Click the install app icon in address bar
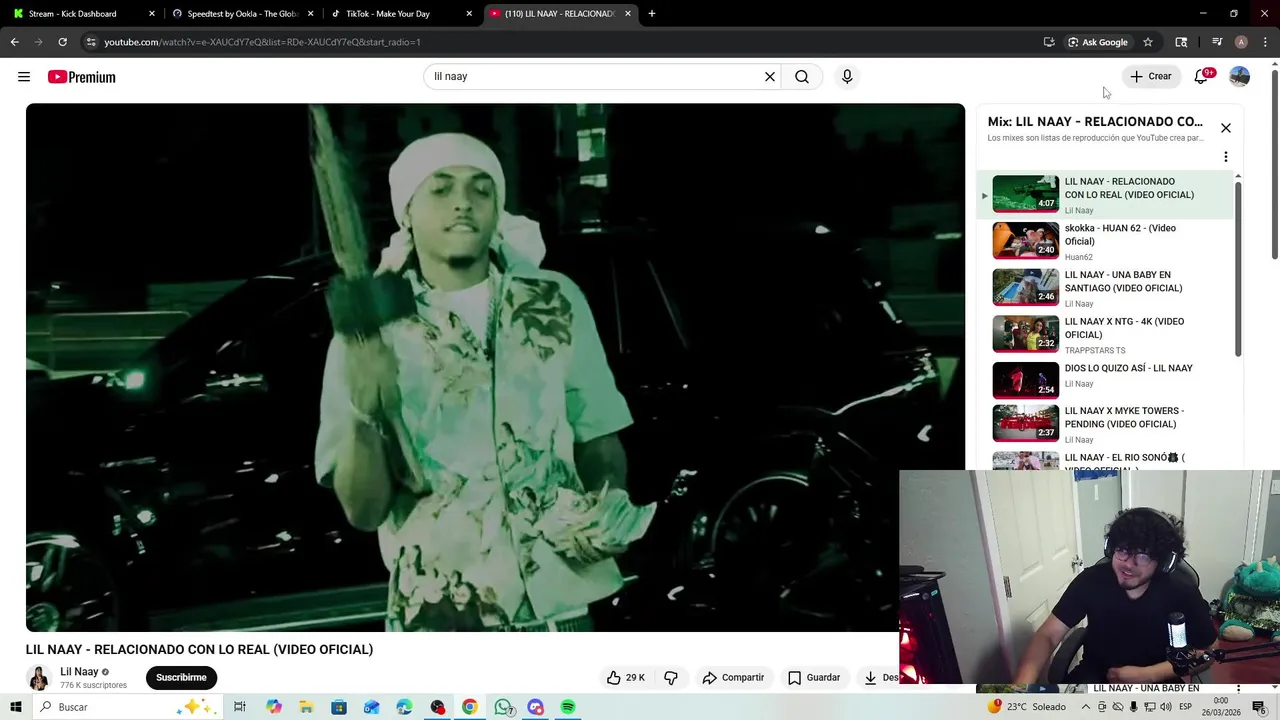 [x=1049, y=42]
